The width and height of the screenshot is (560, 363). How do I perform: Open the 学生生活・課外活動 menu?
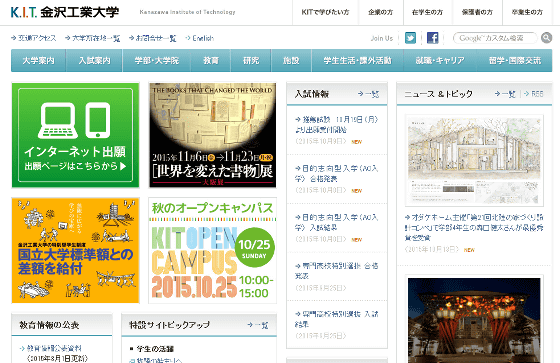click(x=358, y=60)
